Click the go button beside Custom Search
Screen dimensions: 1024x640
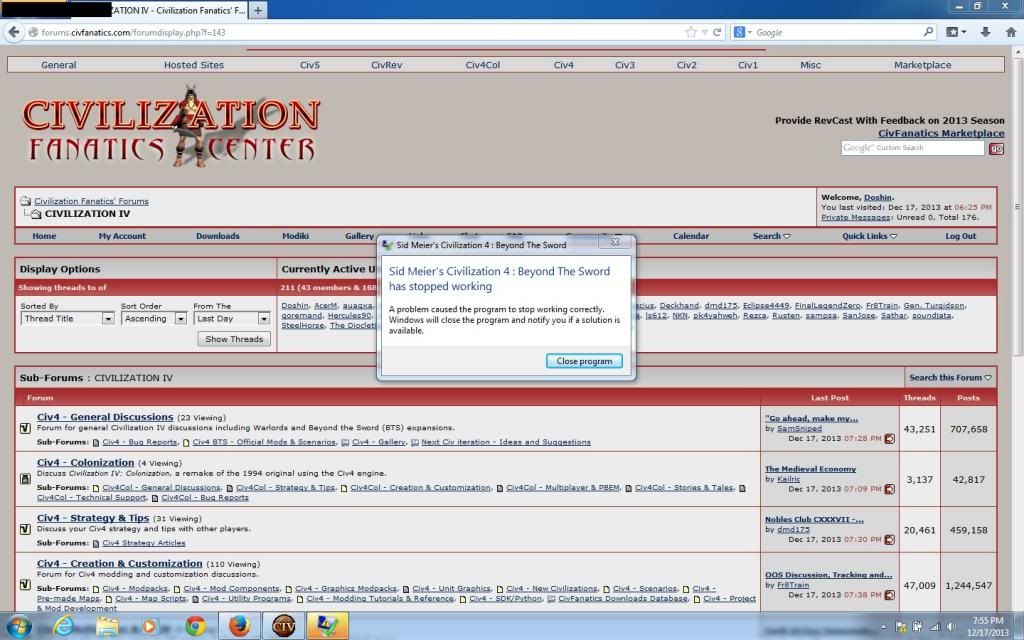[996, 148]
